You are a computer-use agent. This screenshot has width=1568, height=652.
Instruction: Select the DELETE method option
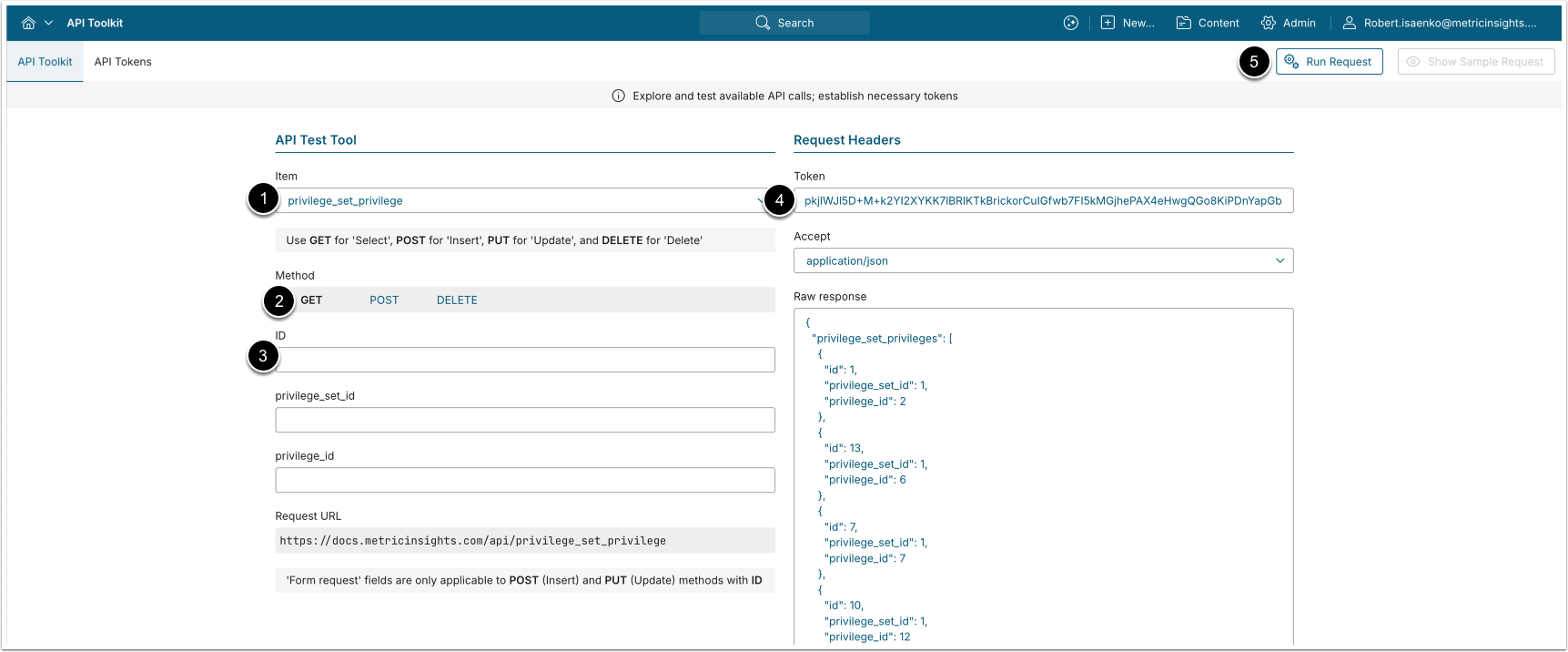[x=457, y=300]
